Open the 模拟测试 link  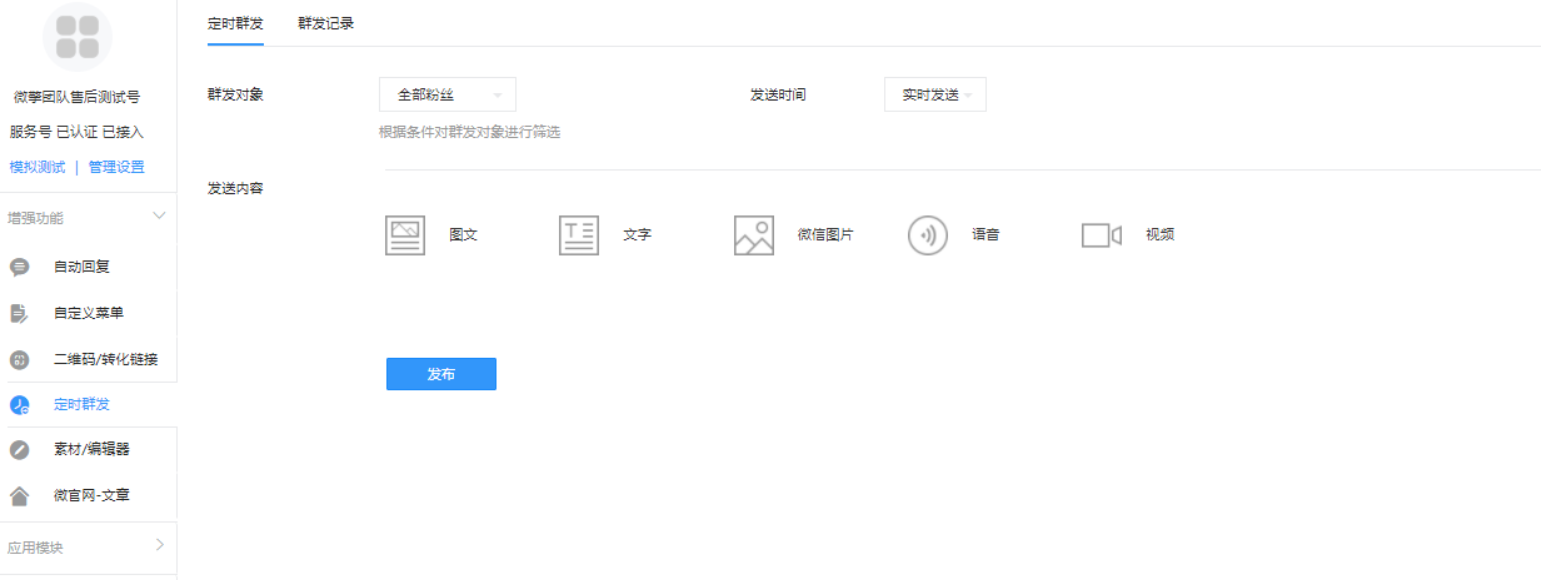click(x=37, y=167)
